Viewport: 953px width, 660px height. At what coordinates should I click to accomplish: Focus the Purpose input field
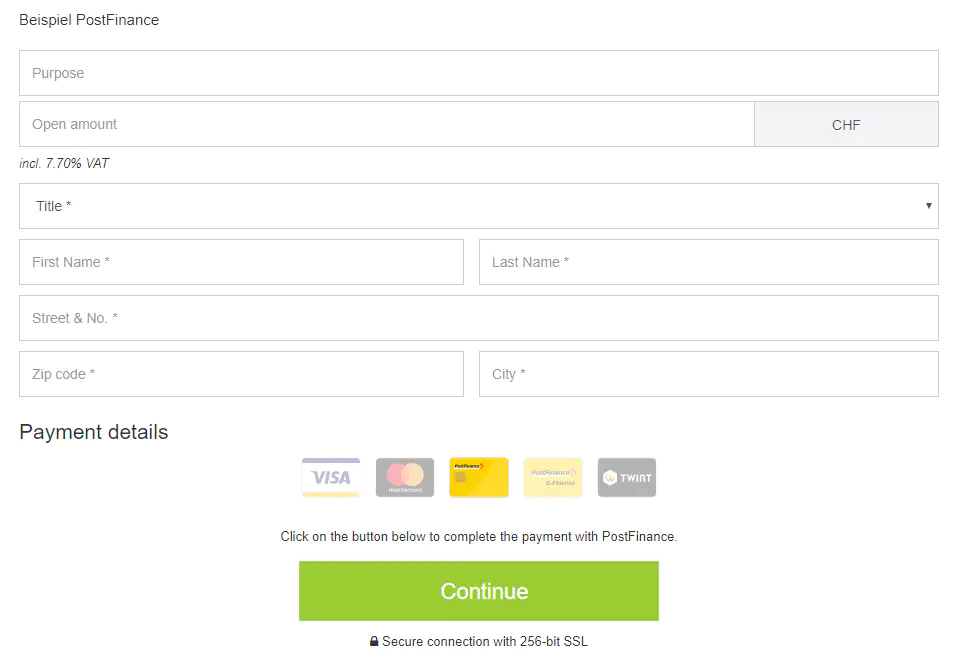tap(478, 73)
